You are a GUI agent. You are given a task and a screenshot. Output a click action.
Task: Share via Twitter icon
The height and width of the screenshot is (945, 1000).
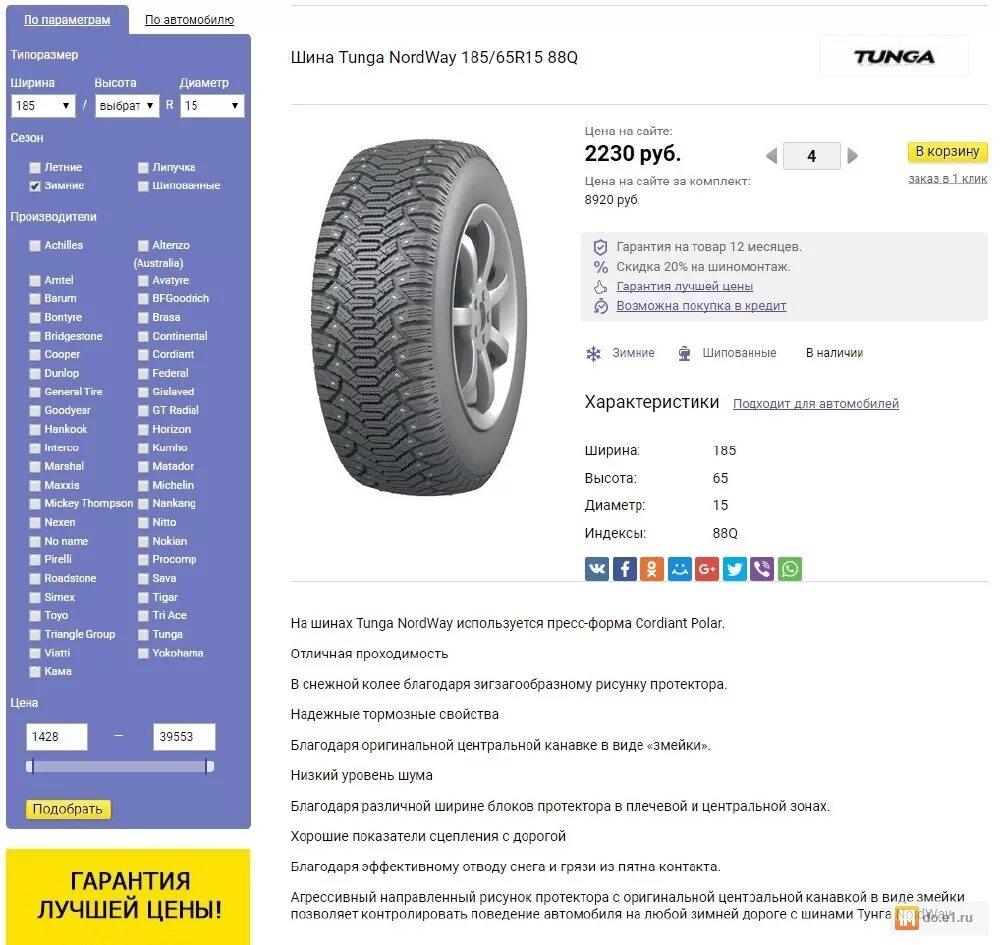pyautogui.click(x=734, y=569)
